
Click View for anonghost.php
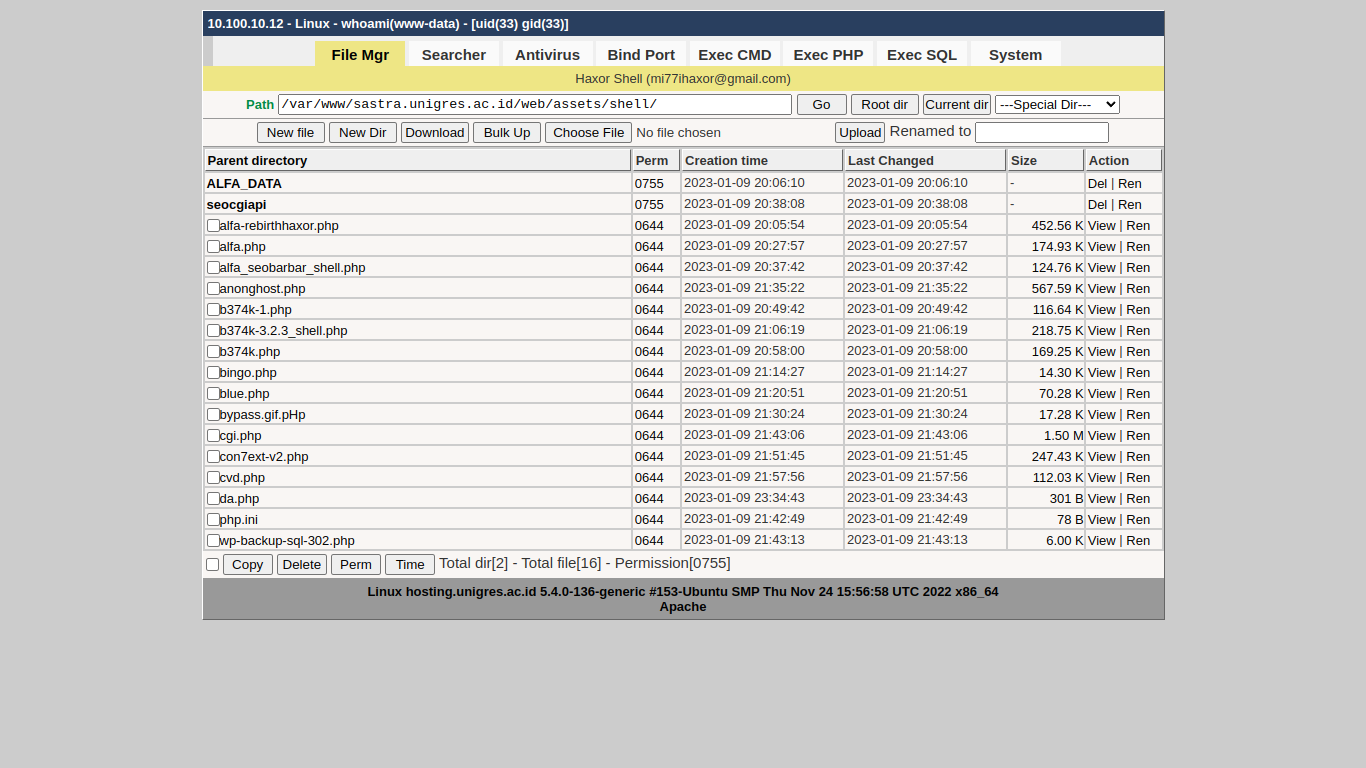point(1102,289)
